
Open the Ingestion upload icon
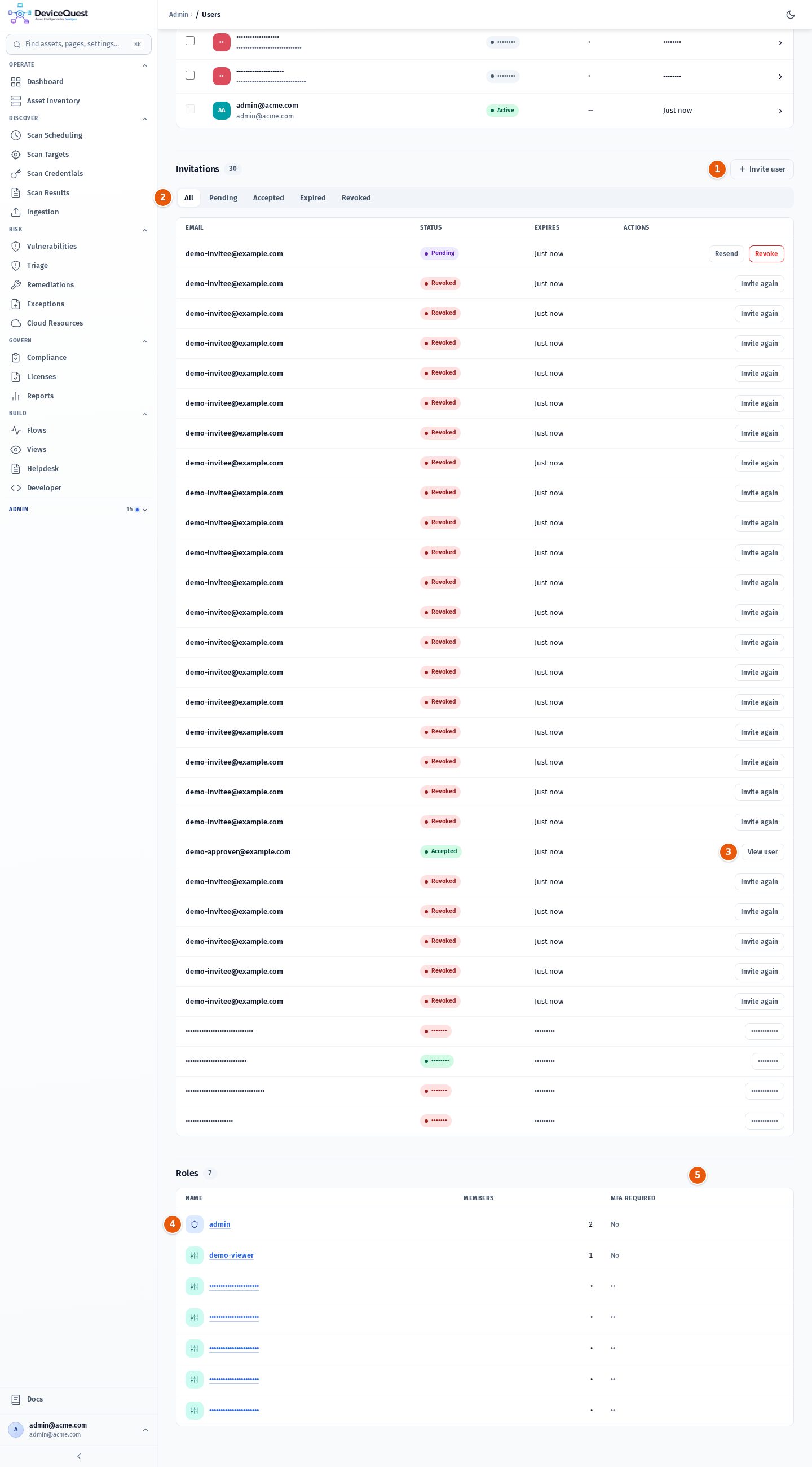tap(16, 212)
